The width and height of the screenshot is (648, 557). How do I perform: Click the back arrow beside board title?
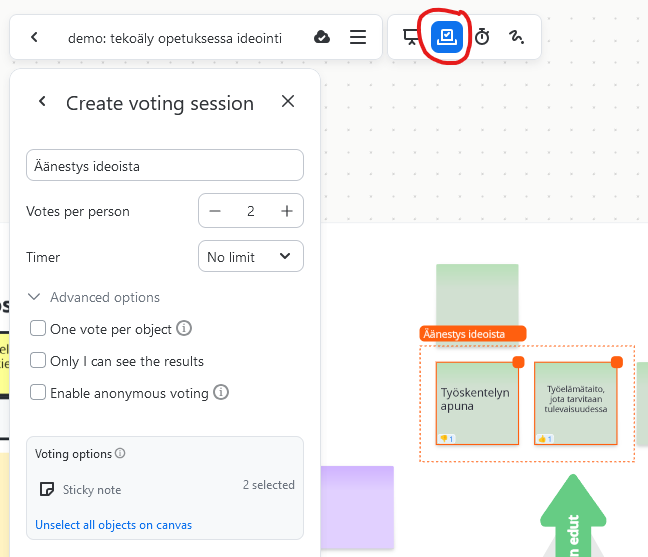(34, 37)
